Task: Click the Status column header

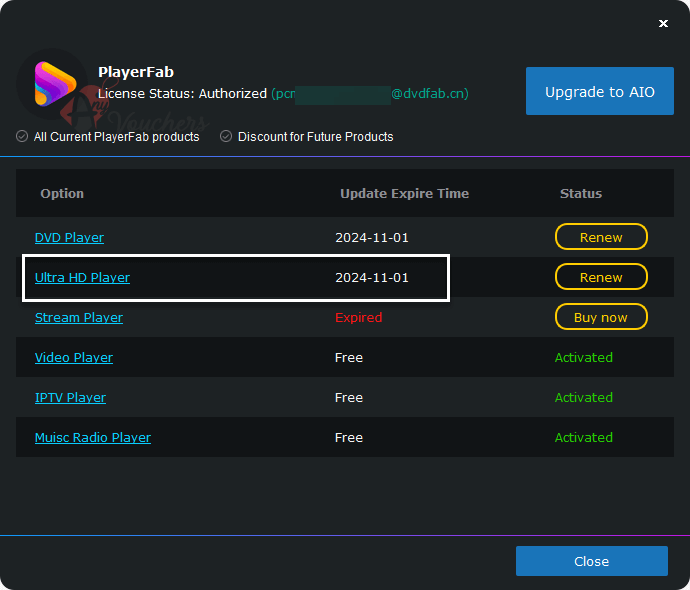Action: pos(581,194)
